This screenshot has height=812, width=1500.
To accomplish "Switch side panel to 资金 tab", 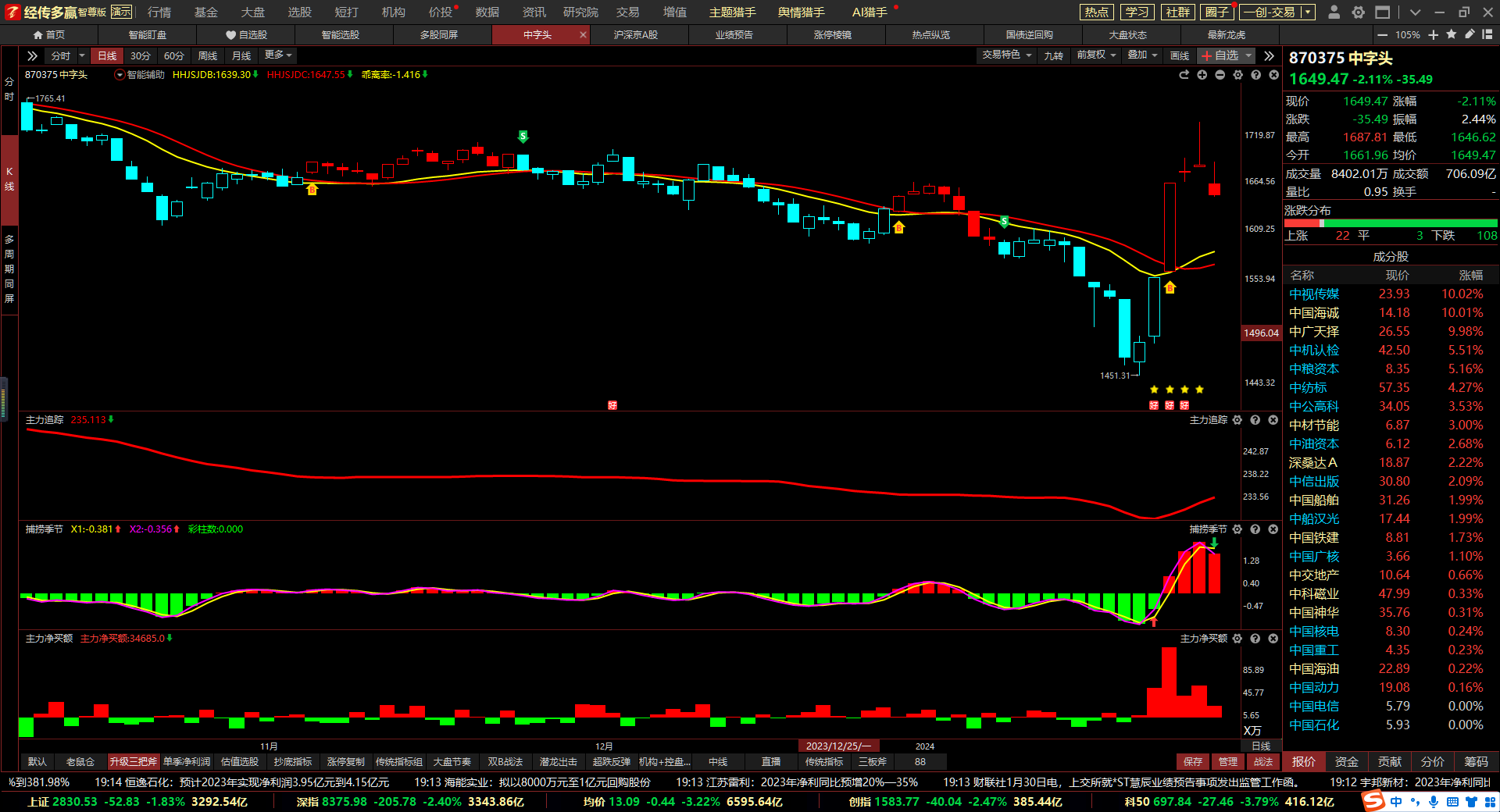I will pyautogui.click(x=1347, y=762).
